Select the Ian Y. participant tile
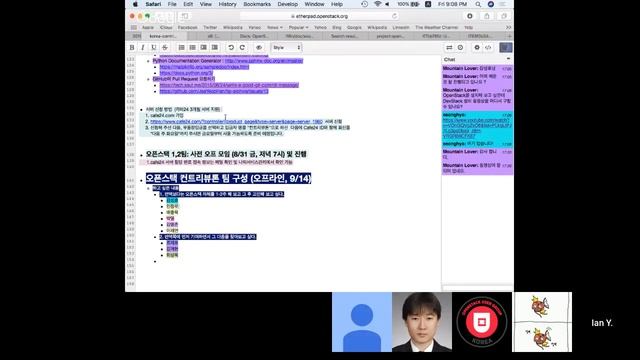 click(602, 323)
